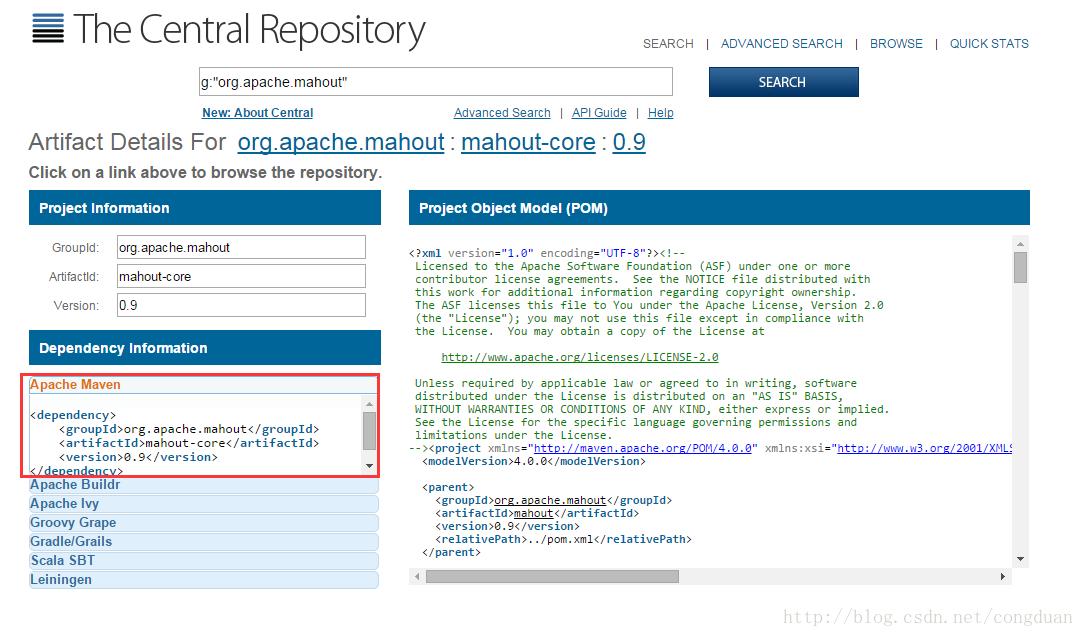The image size is (1084, 637).
Task: Click mahout link in parent artifactId
Action: pos(534,513)
